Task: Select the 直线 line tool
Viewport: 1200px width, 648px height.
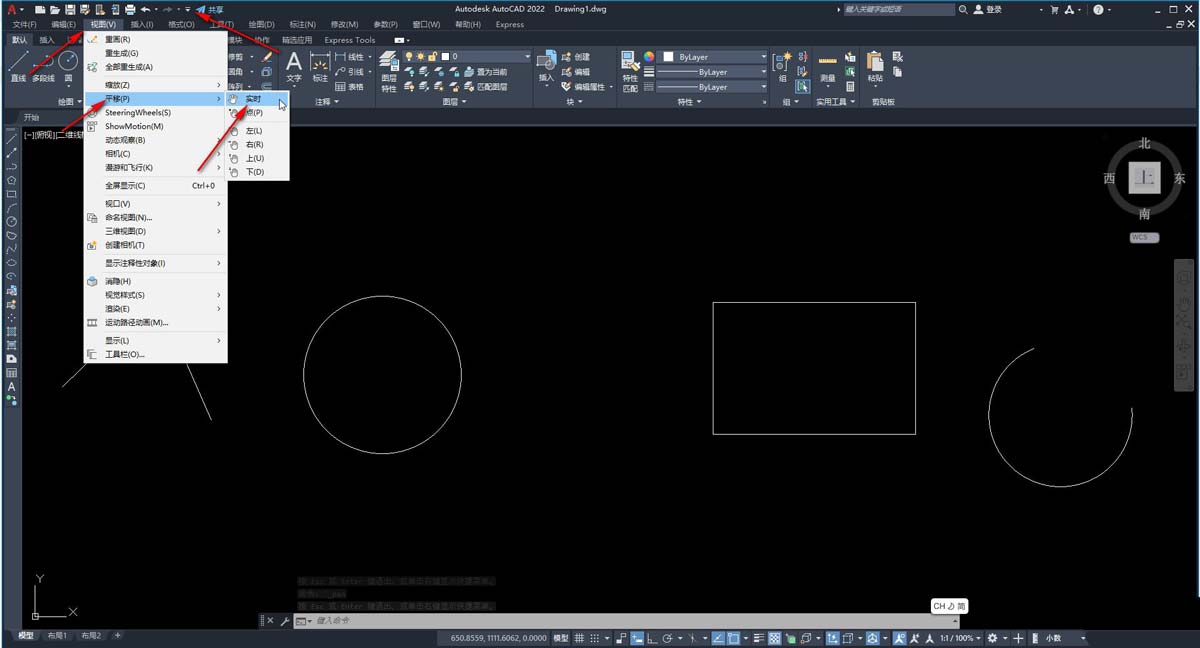Action: coord(18,66)
